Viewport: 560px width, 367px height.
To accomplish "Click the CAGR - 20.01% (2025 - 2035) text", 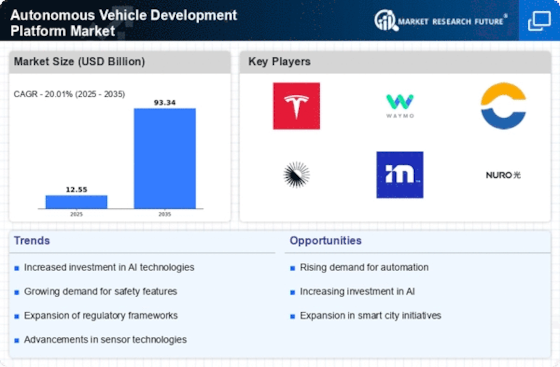I will (69, 94).
